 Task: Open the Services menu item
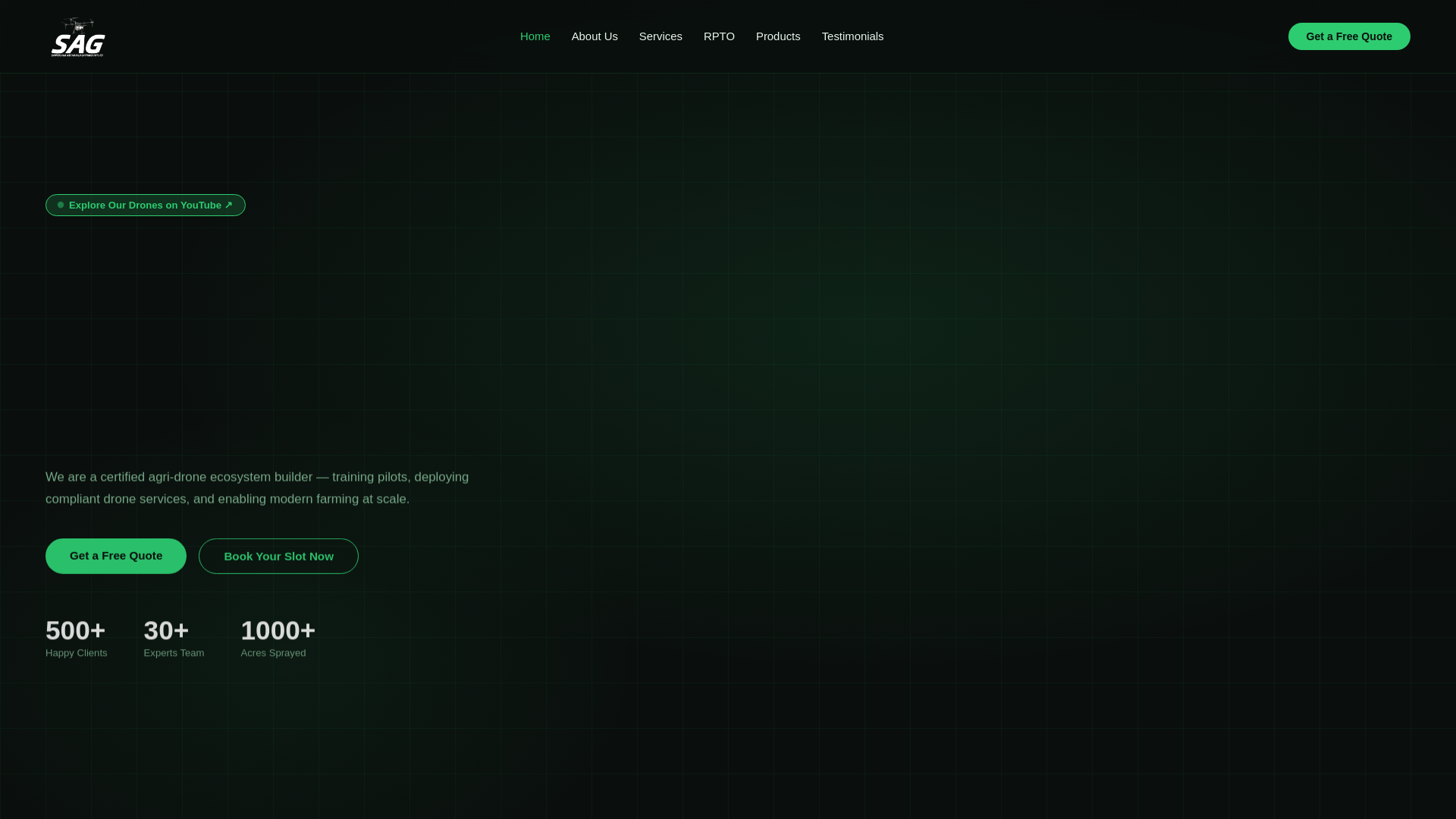coord(661,36)
